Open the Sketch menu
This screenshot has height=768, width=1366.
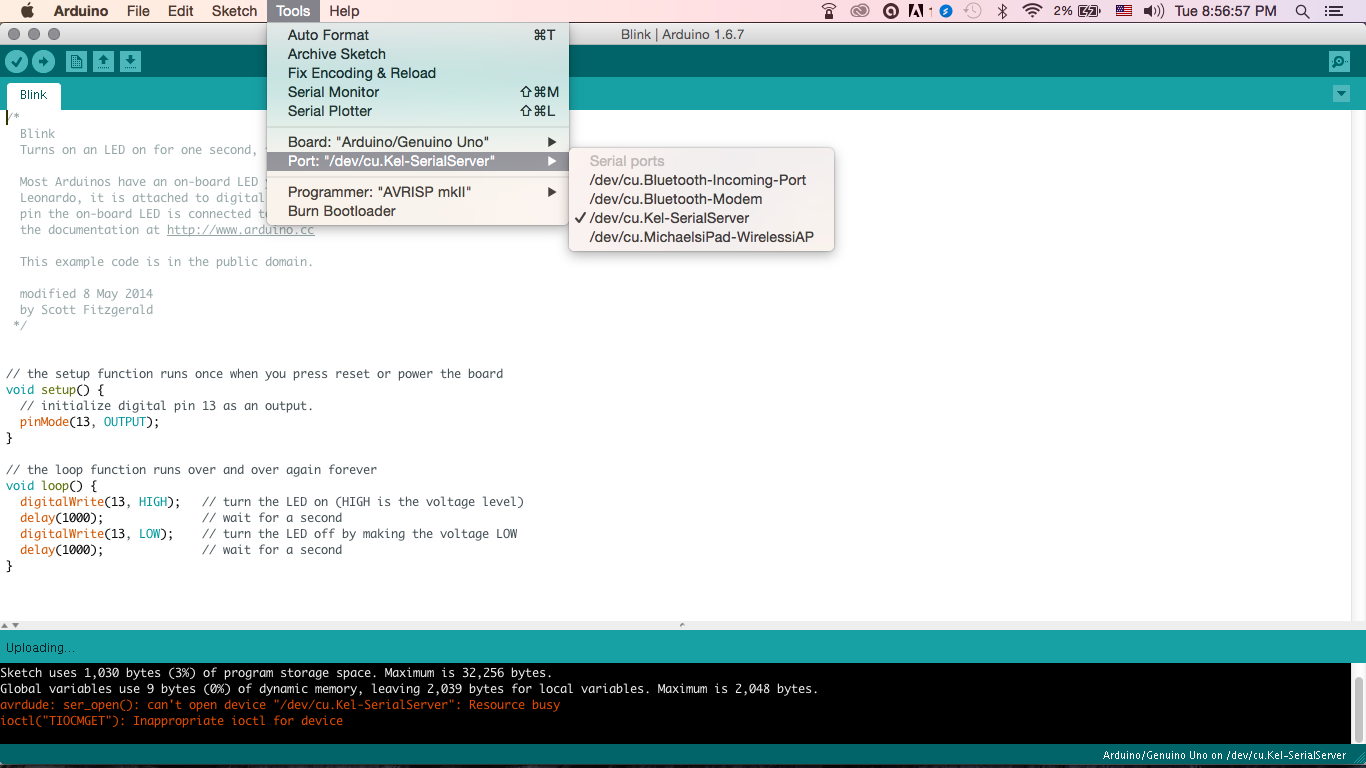pos(234,11)
